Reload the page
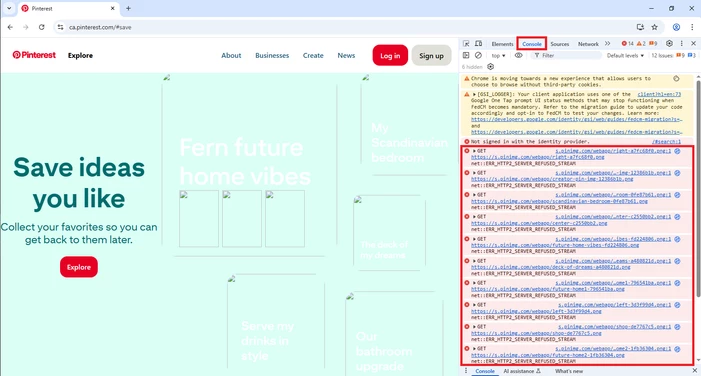701x376 pixels. tap(42, 27)
